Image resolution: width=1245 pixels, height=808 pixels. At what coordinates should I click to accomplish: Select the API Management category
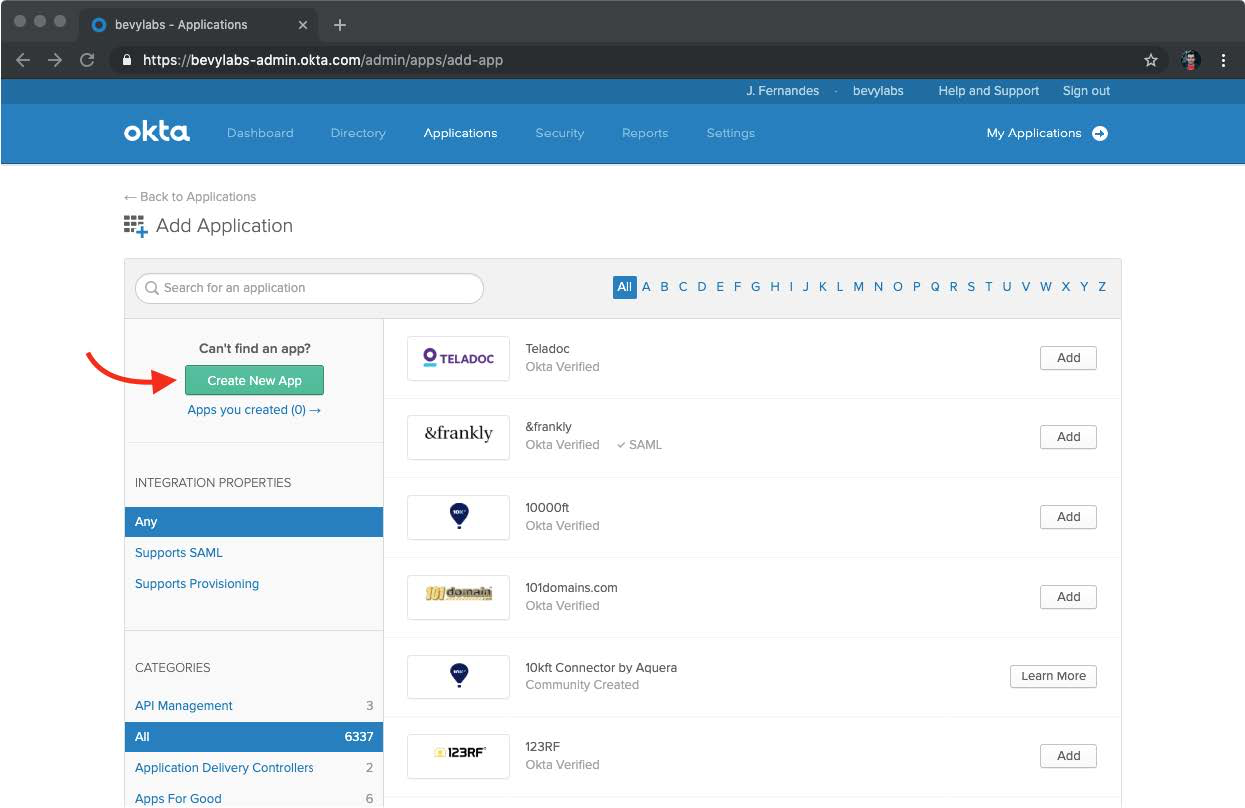pyautogui.click(x=184, y=706)
